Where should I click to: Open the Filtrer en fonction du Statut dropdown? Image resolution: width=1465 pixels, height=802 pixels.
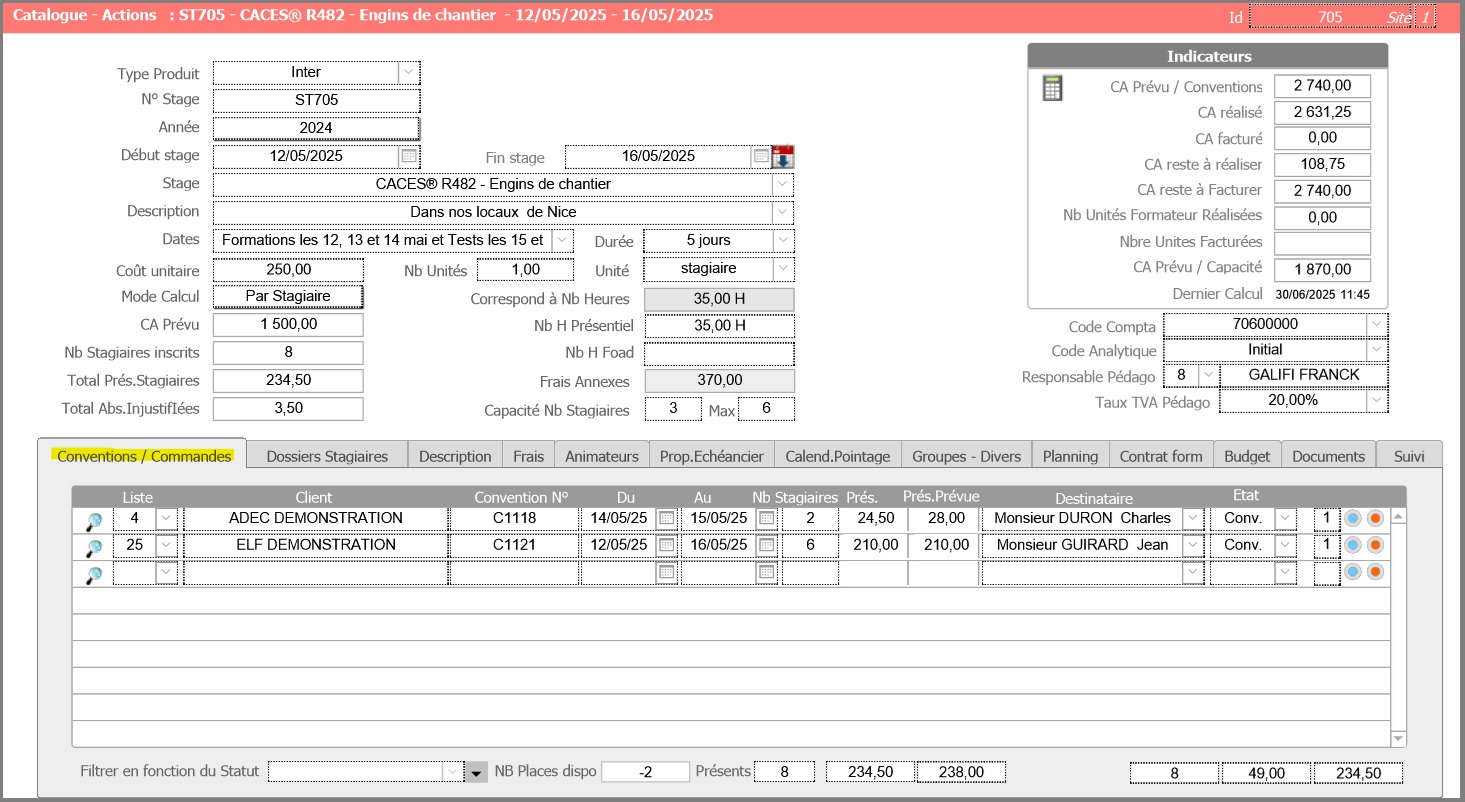click(453, 772)
